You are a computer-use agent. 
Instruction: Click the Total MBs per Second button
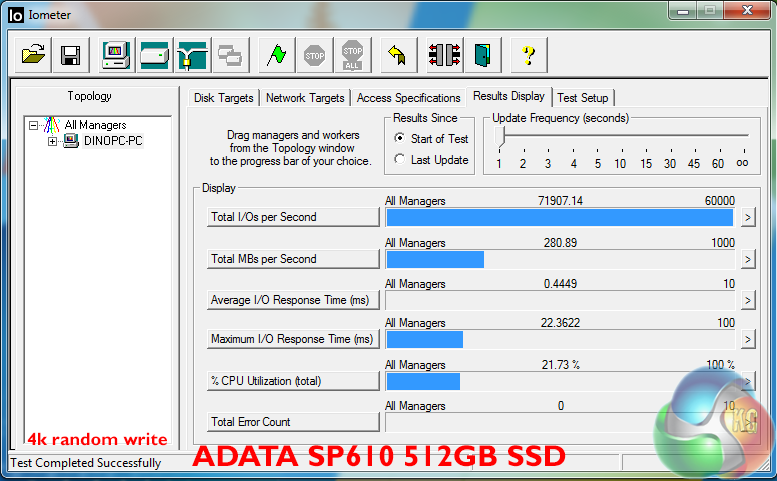click(293, 259)
